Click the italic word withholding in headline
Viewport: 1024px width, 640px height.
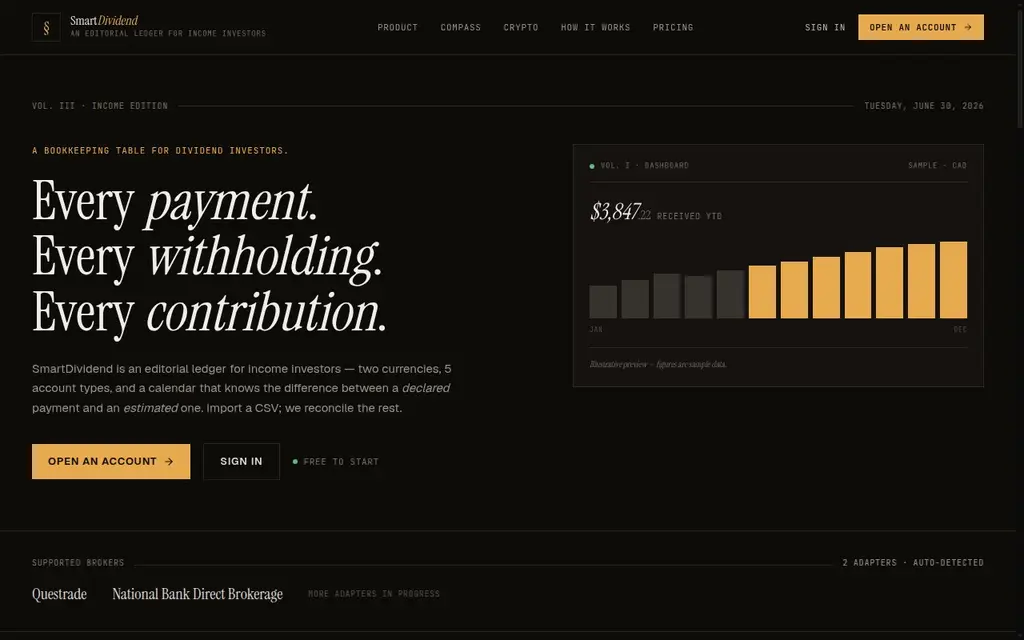pos(264,258)
